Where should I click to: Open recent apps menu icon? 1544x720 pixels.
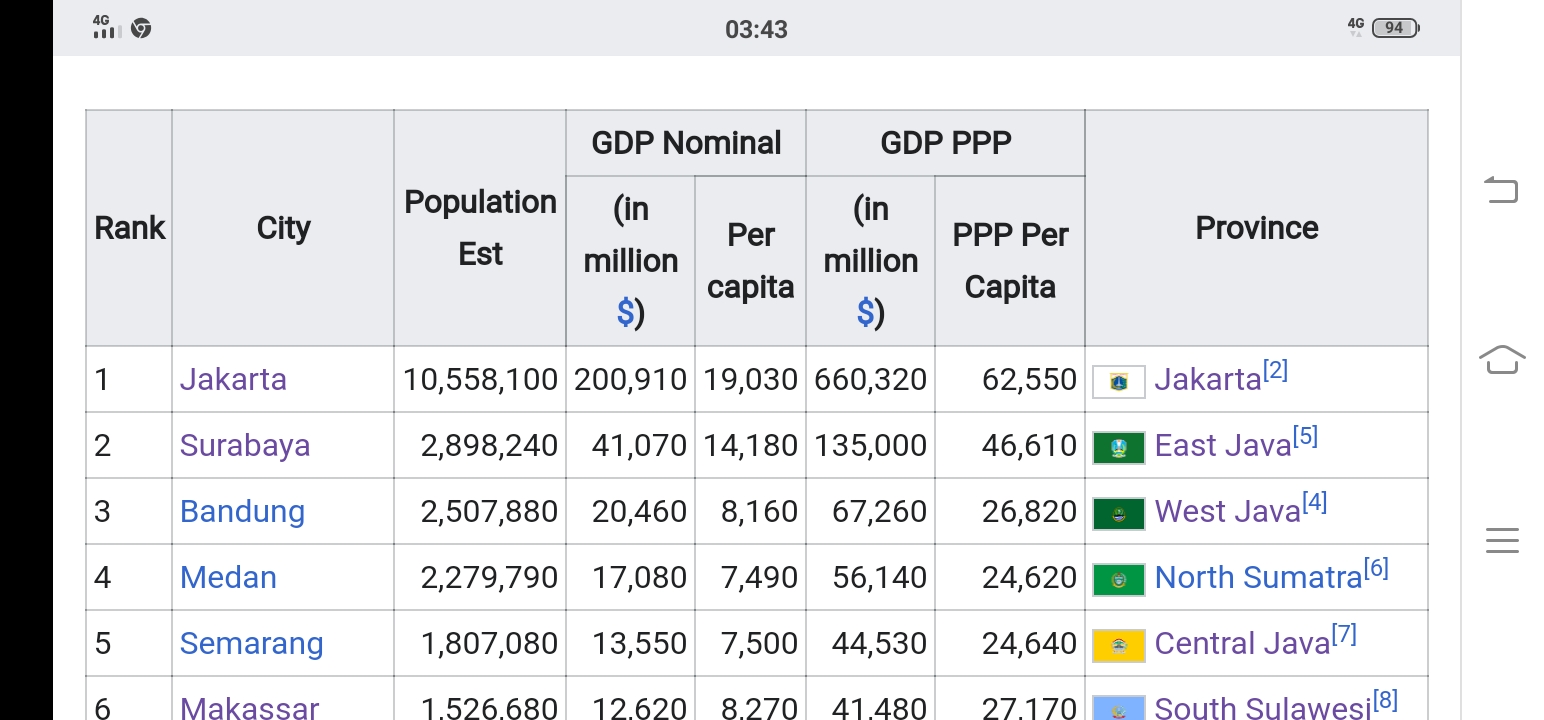1501,541
